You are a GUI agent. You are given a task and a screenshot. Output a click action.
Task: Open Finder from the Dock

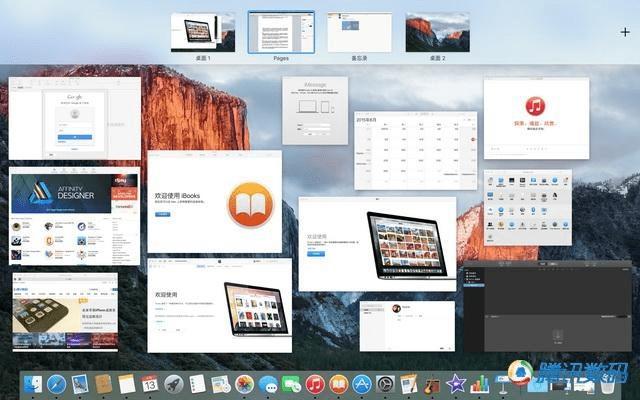[33, 384]
